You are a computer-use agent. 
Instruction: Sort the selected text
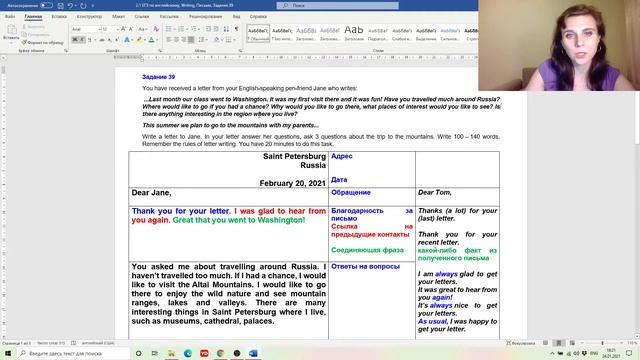(226, 29)
